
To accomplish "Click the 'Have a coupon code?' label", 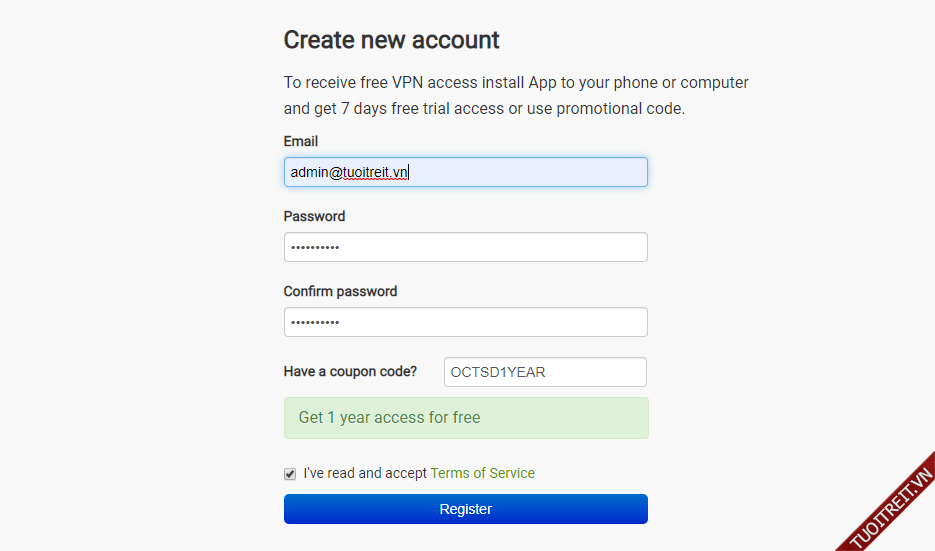I will click(350, 371).
